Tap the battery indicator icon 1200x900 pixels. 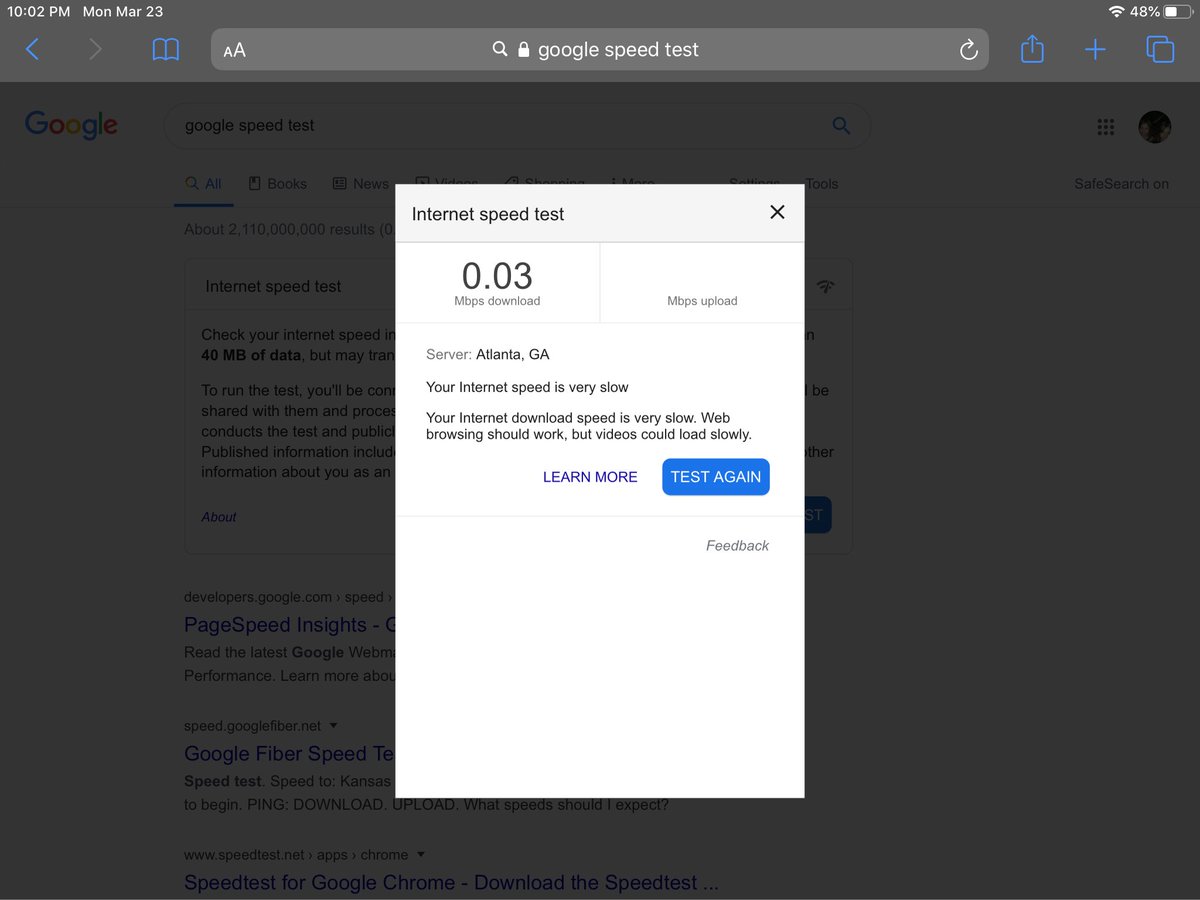click(x=1178, y=12)
